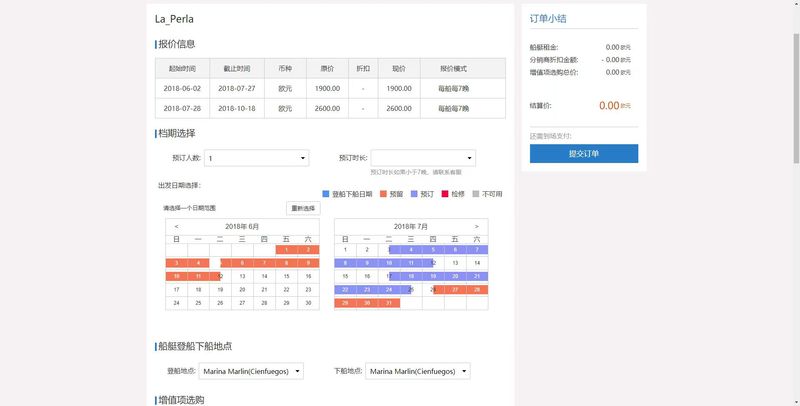Click the purple 预订 legend swatch
800x406 pixels.
point(414,194)
